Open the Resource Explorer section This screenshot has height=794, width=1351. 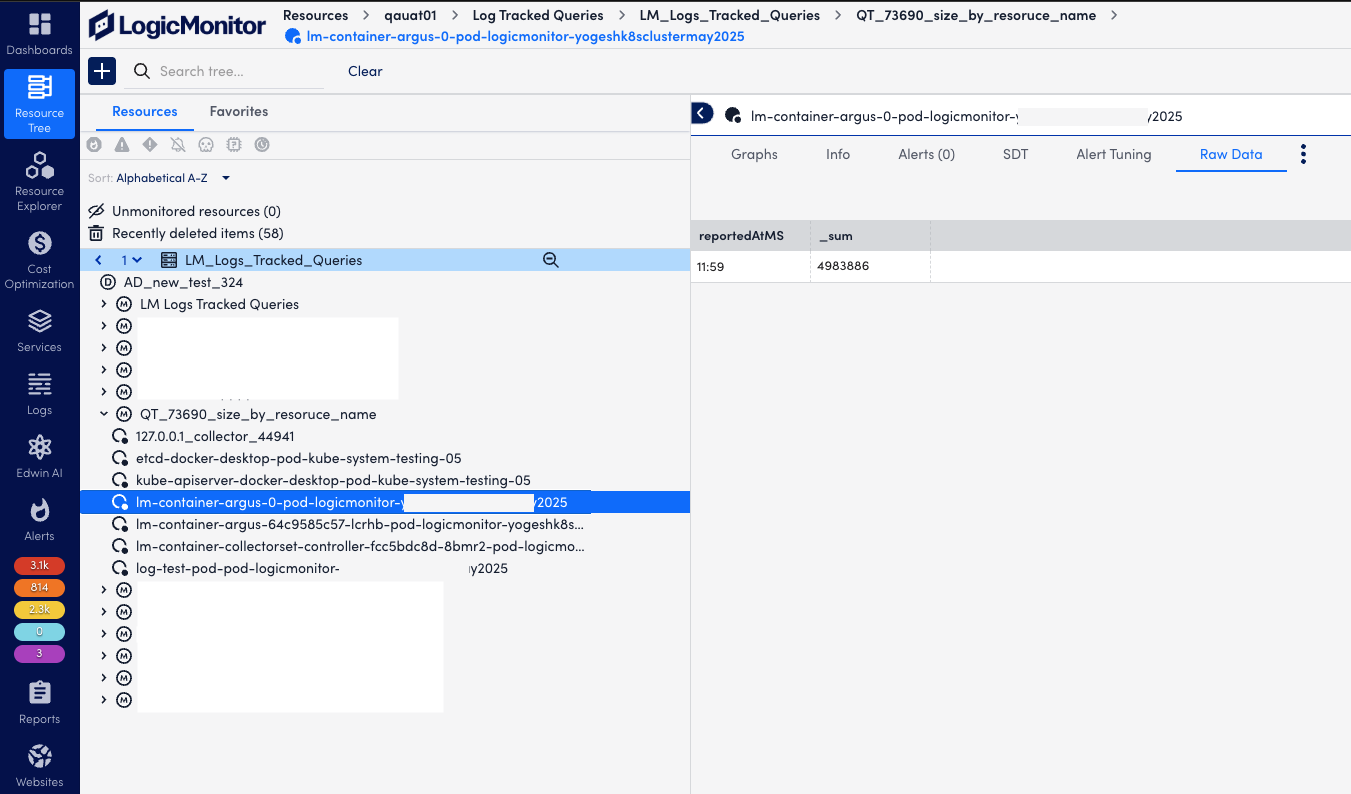(39, 180)
